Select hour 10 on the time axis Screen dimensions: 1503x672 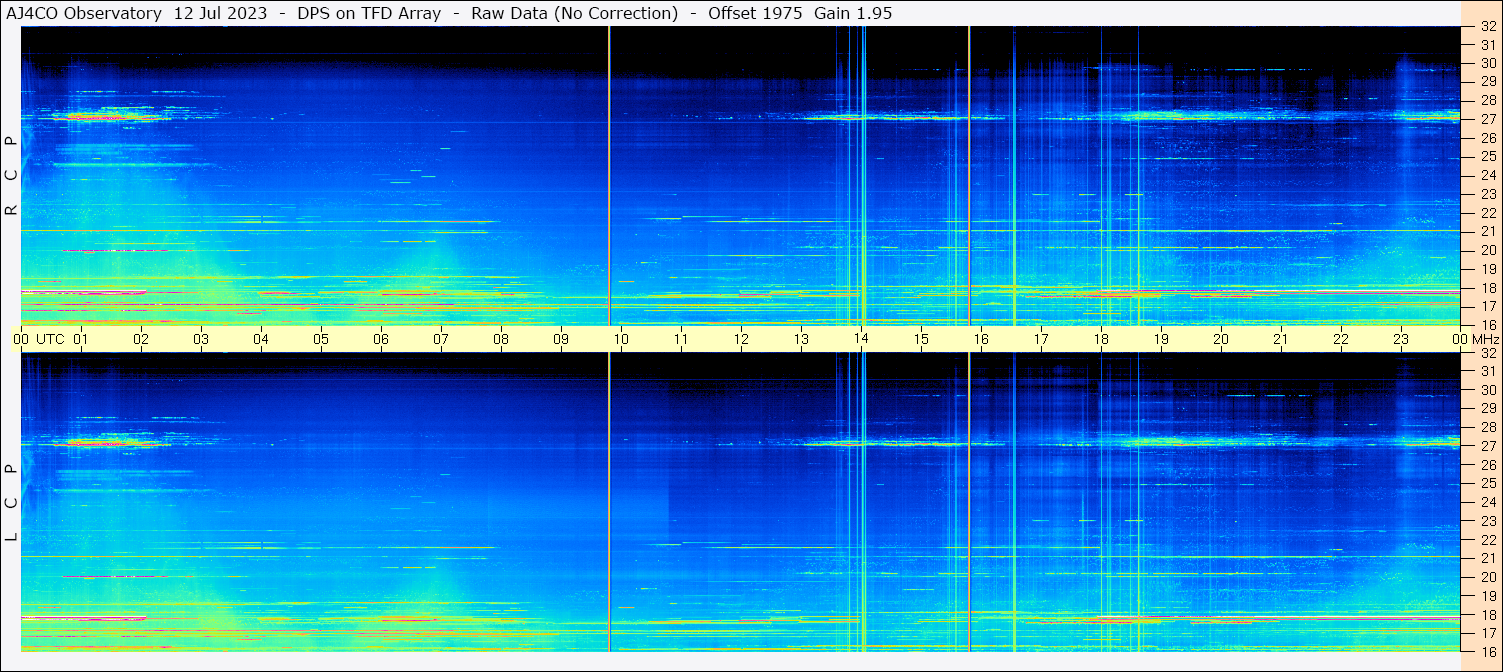(621, 339)
